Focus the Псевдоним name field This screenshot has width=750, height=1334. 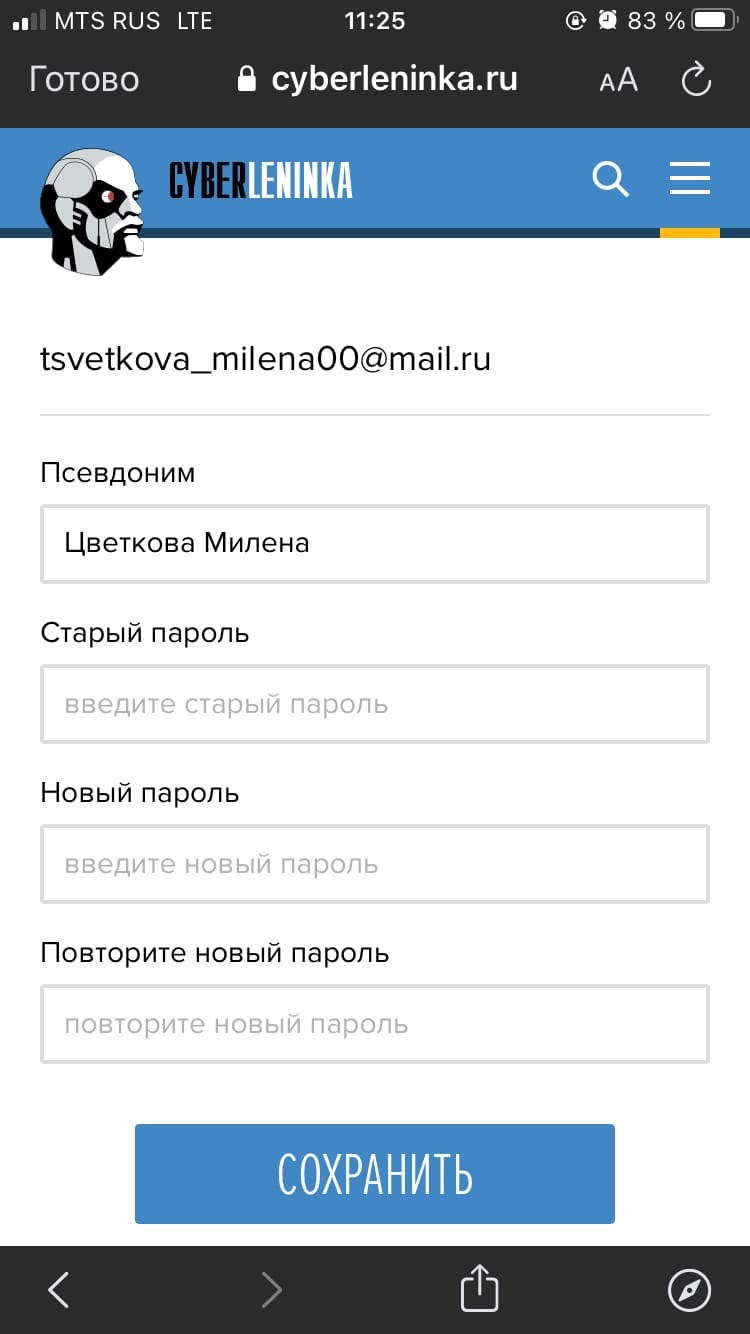click(375, 544)
